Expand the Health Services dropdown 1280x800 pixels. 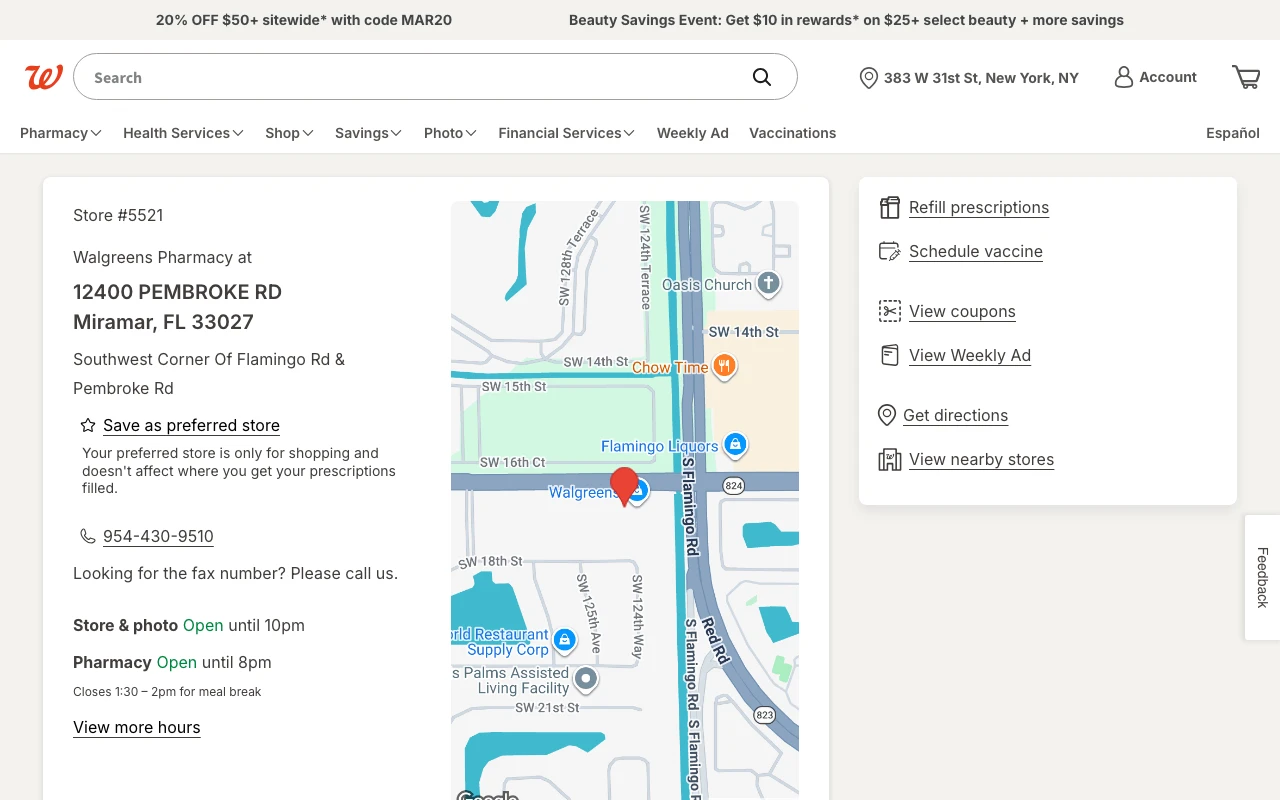pyautogui.click(x=183, y=133)
